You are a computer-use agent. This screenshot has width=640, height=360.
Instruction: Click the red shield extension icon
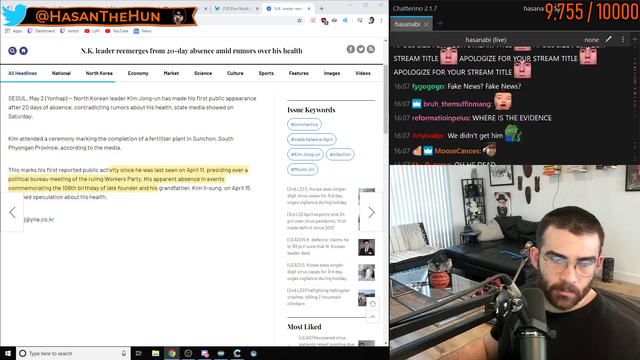pyautogui.click(x=324, y=20)
